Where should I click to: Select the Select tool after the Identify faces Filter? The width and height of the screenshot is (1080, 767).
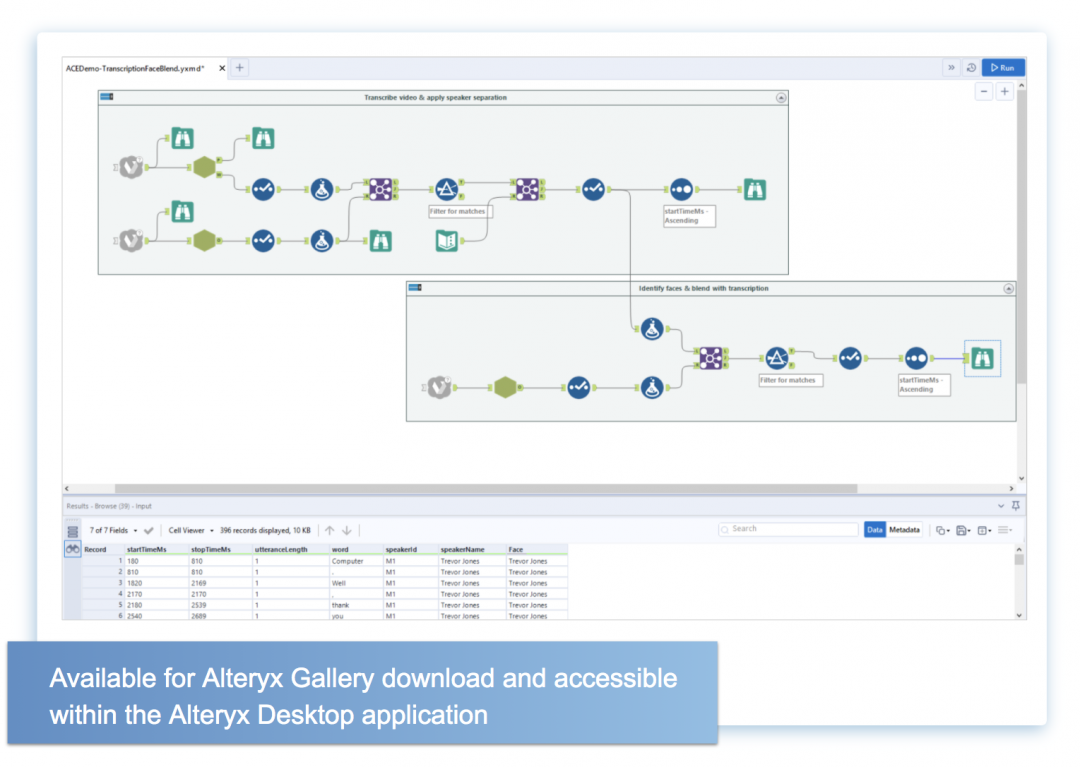coord(850,358)
